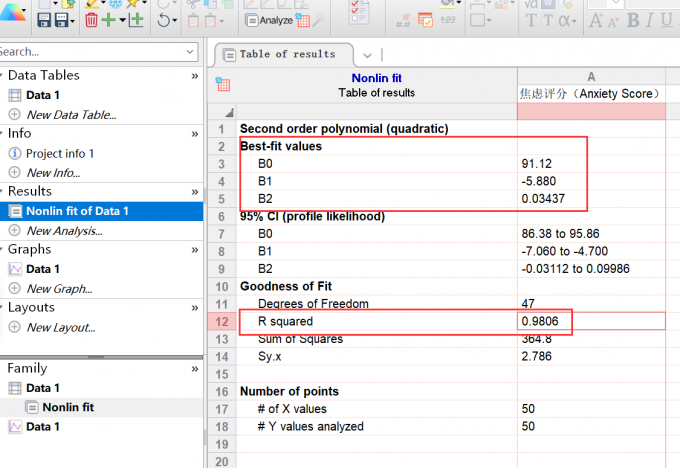This screenshot has height=468, width=680.
Task: Click New Graph... link
Action: click(x=58, y=288)
